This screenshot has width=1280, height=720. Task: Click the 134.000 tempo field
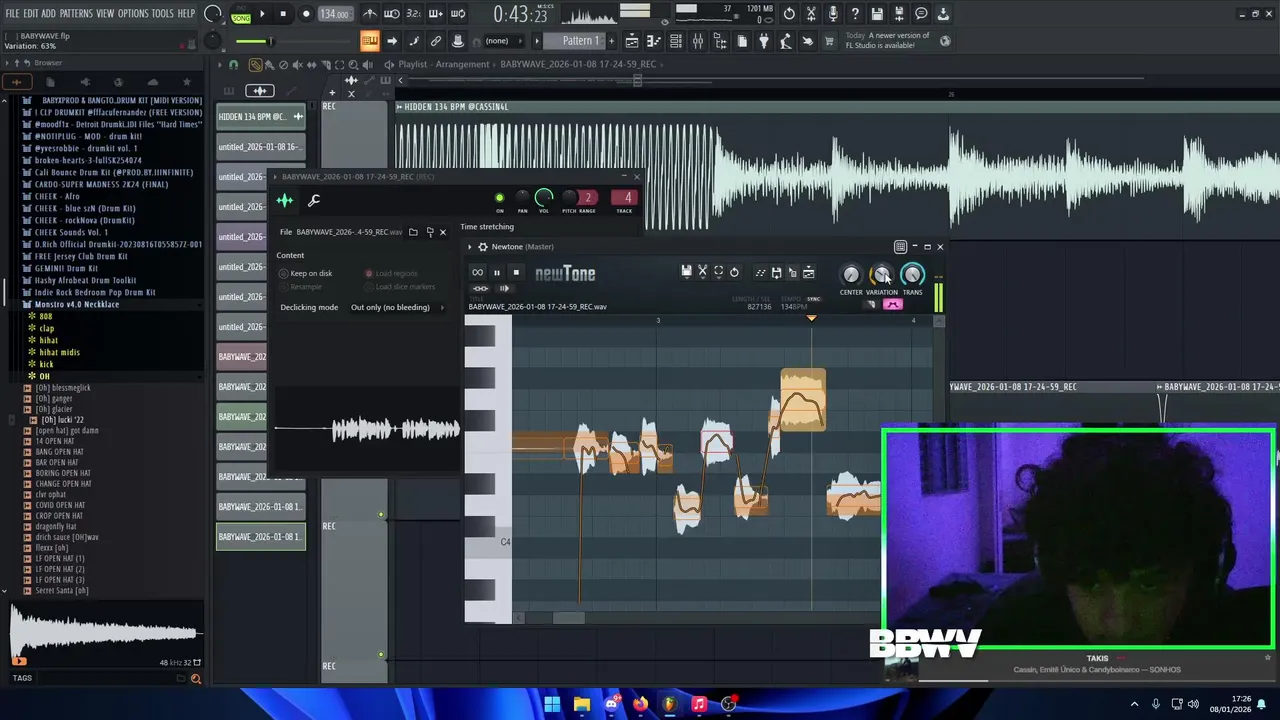335,14
